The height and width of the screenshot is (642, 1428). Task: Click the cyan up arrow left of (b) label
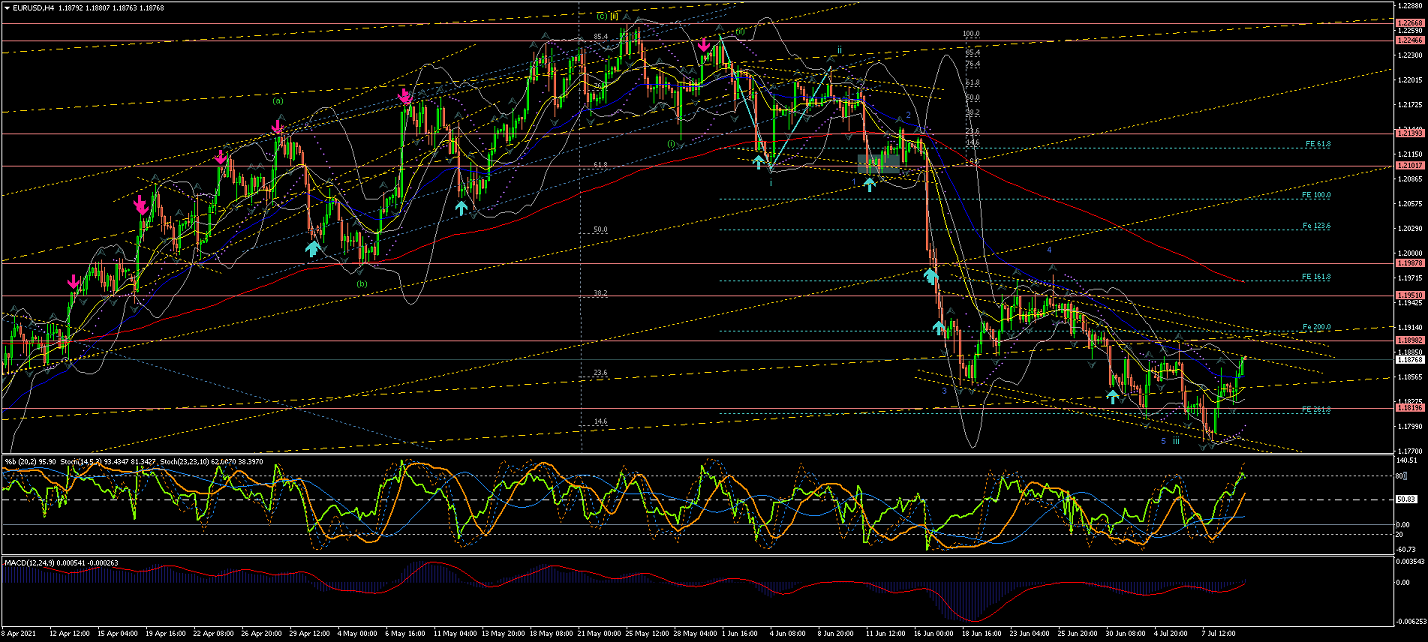313,248
